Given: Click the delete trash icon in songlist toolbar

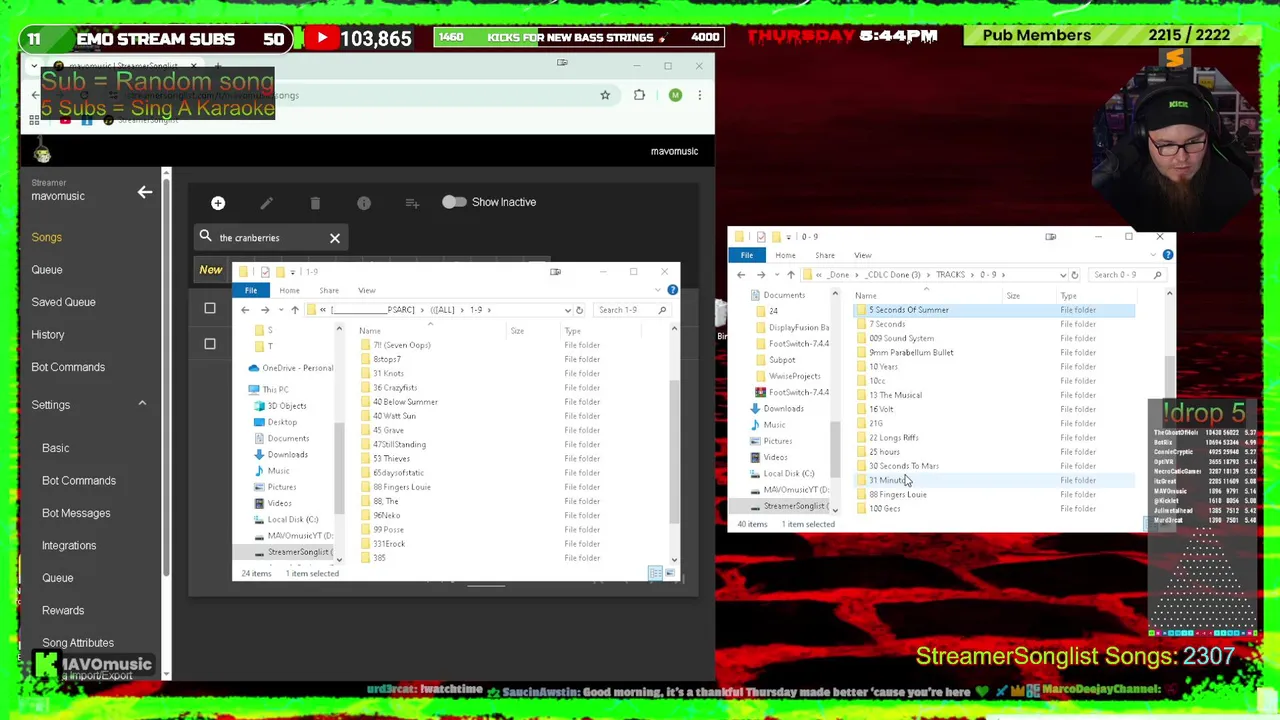Looking at the screenshot, I should tap(315, 203).
